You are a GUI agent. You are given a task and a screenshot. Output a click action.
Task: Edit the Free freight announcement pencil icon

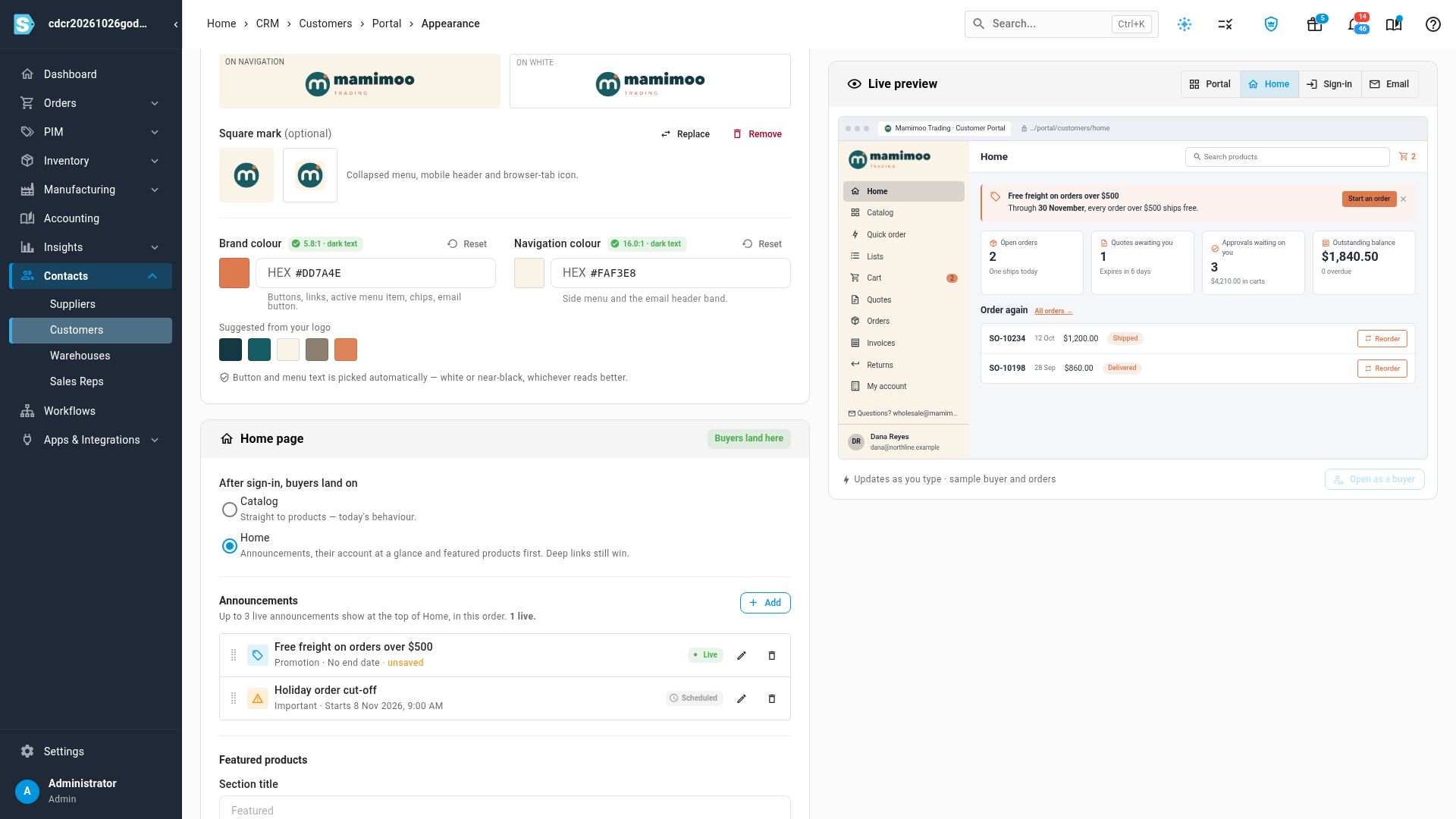[742, 655]
